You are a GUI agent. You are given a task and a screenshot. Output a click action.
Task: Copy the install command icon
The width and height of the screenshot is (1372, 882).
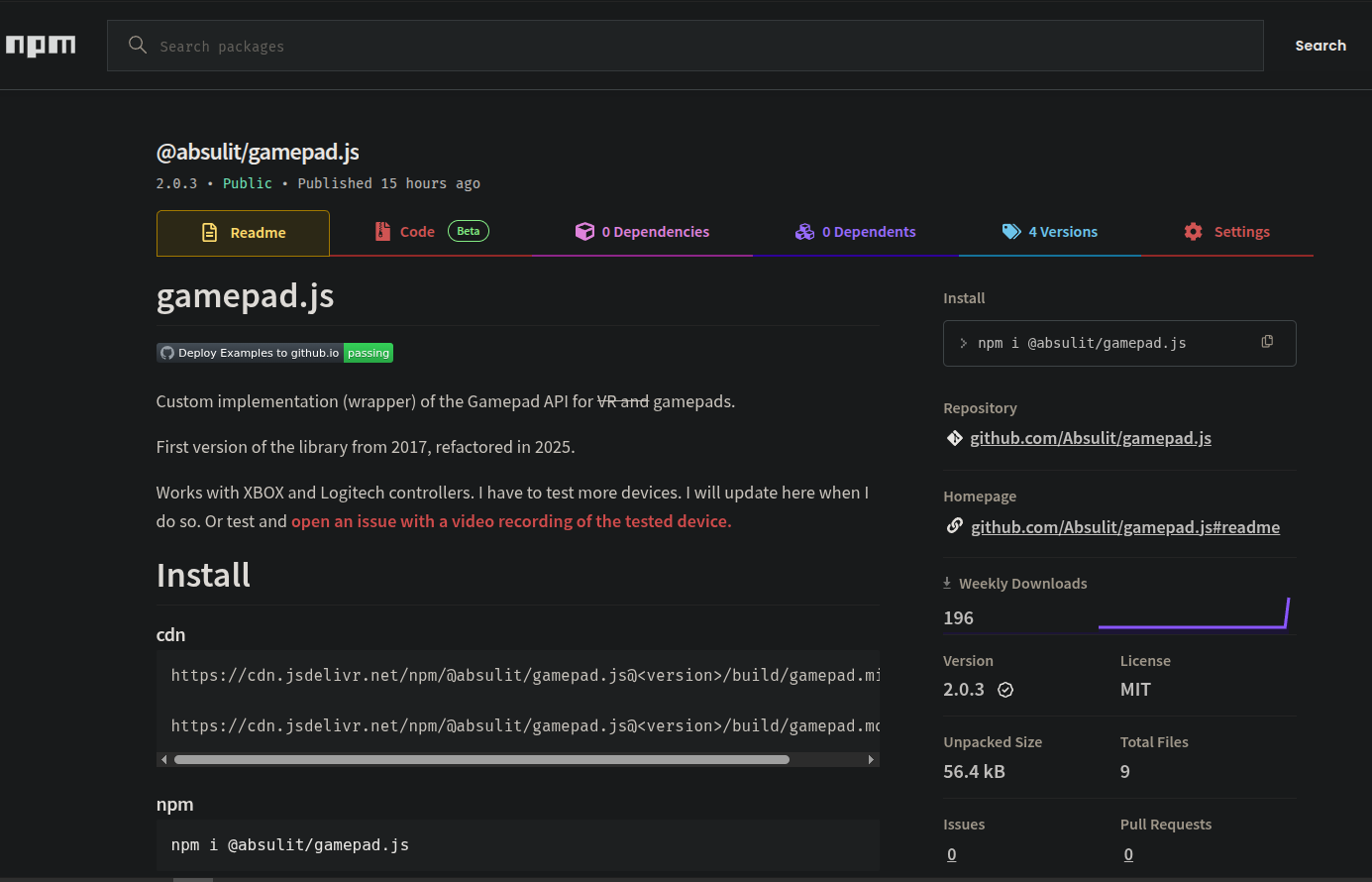[x=1267, y=342]
